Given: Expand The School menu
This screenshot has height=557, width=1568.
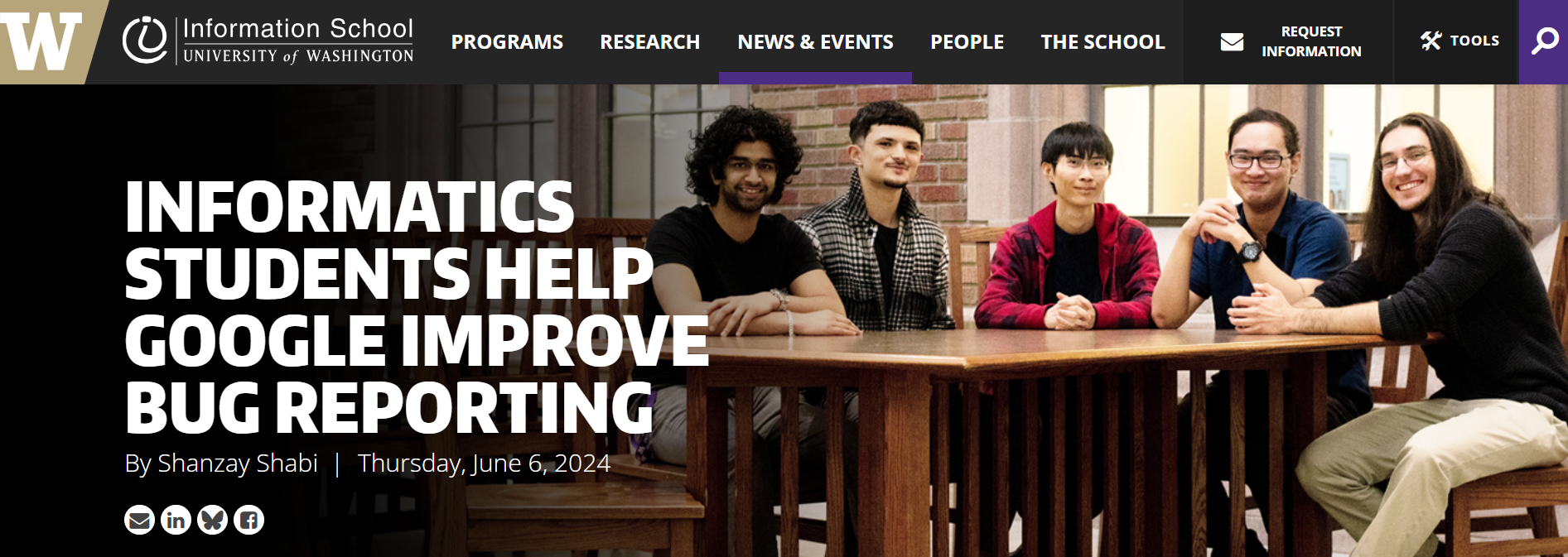Looking at the screenshot, I should click(x=1102, y=42).
